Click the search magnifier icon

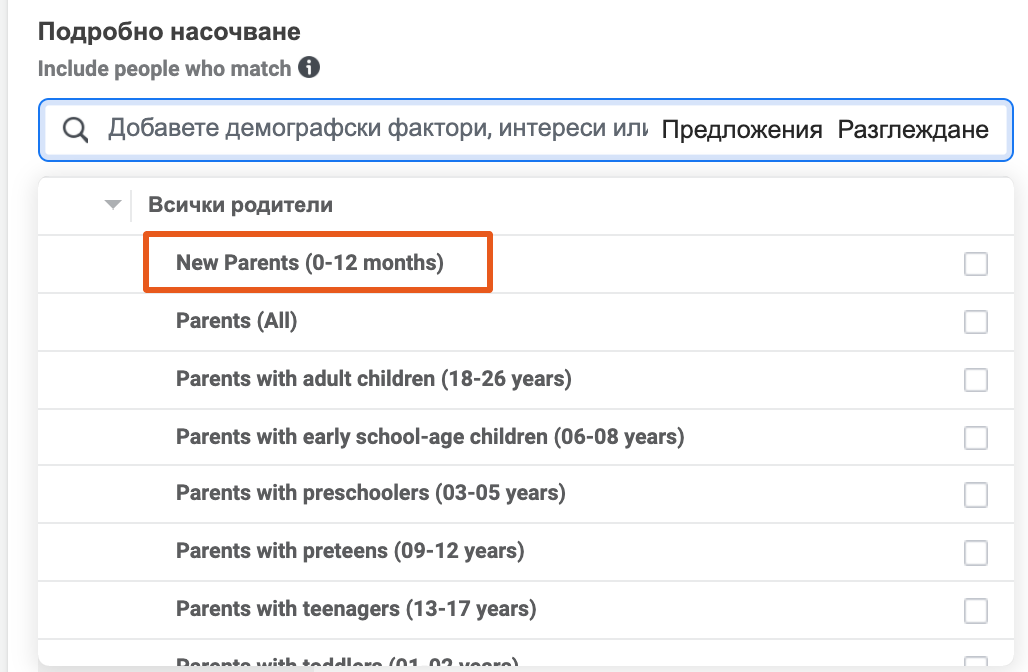[75, 129]
